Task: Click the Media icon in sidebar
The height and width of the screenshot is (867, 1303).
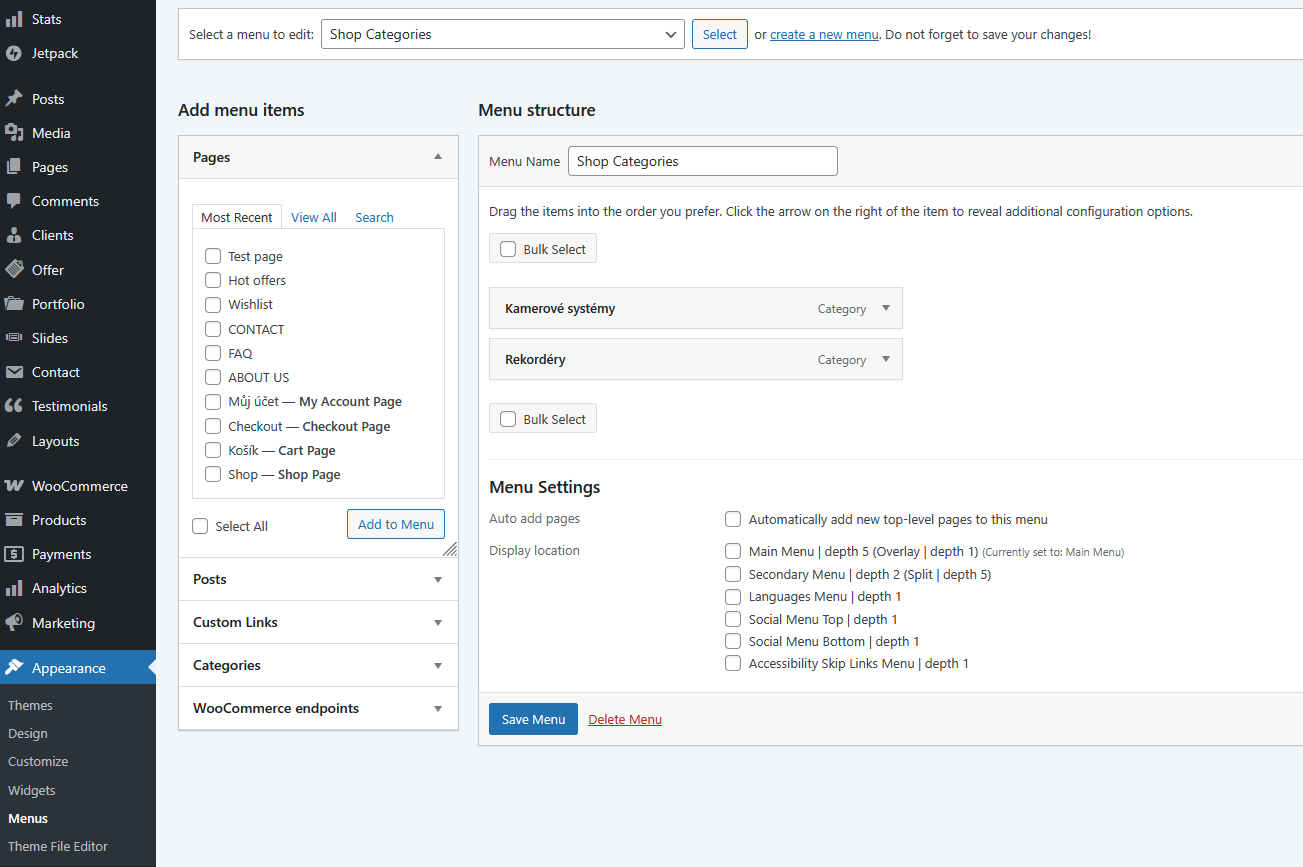Action: (14, 133)
